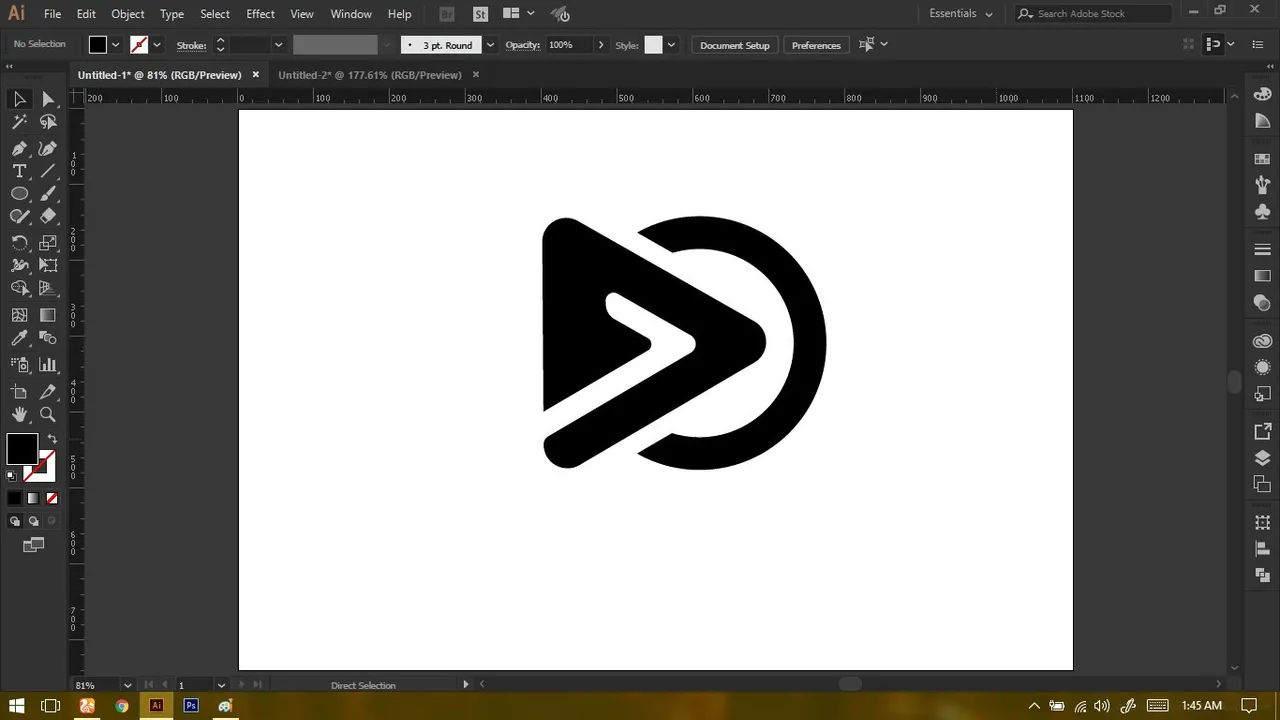Viewport: 1280px width, 720px height.
Task: Select the Rotate tool
Action: coord(19,242)
